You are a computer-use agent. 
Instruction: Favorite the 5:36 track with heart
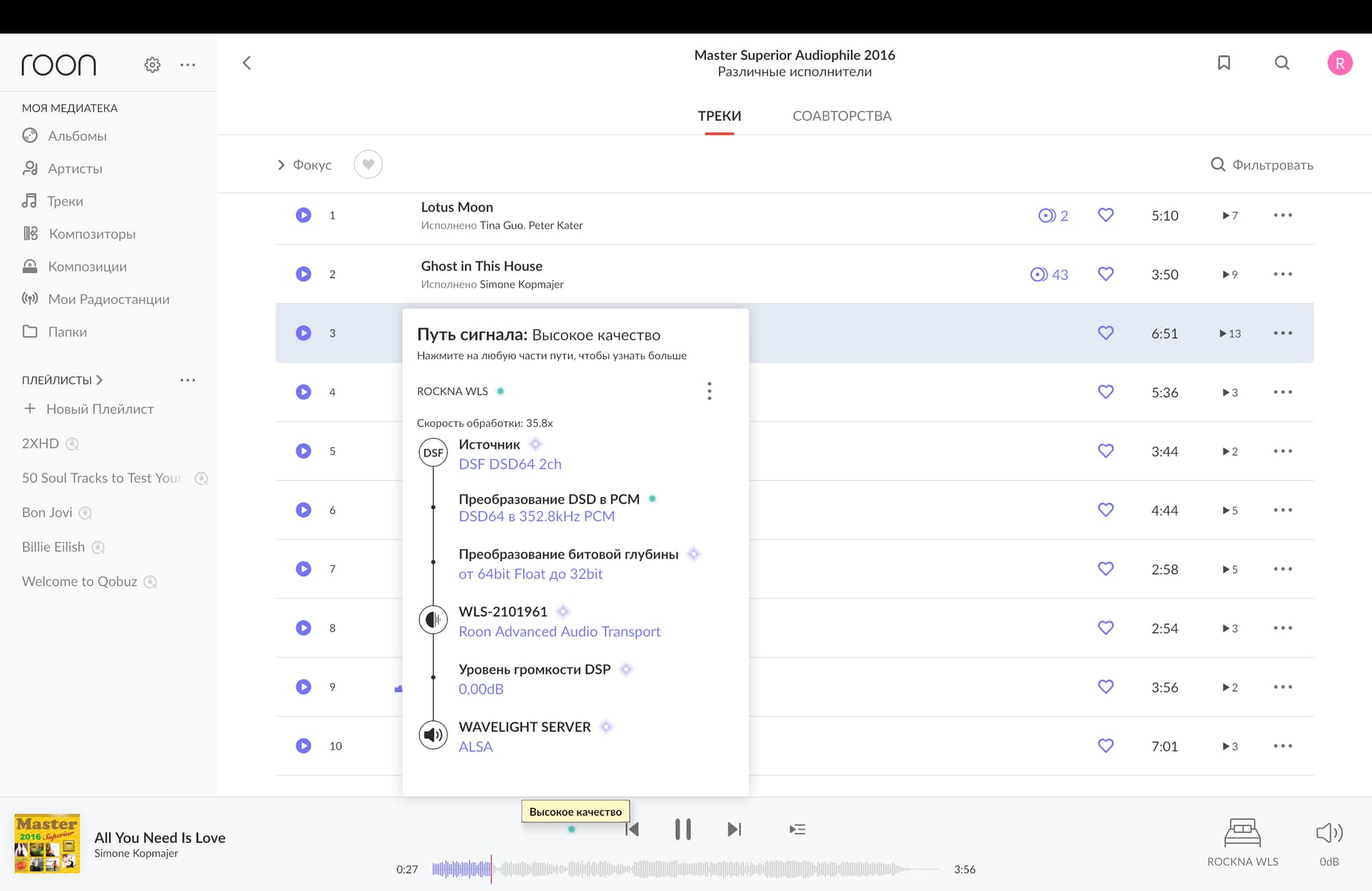pyautogui.click(x=1105, y=392)
